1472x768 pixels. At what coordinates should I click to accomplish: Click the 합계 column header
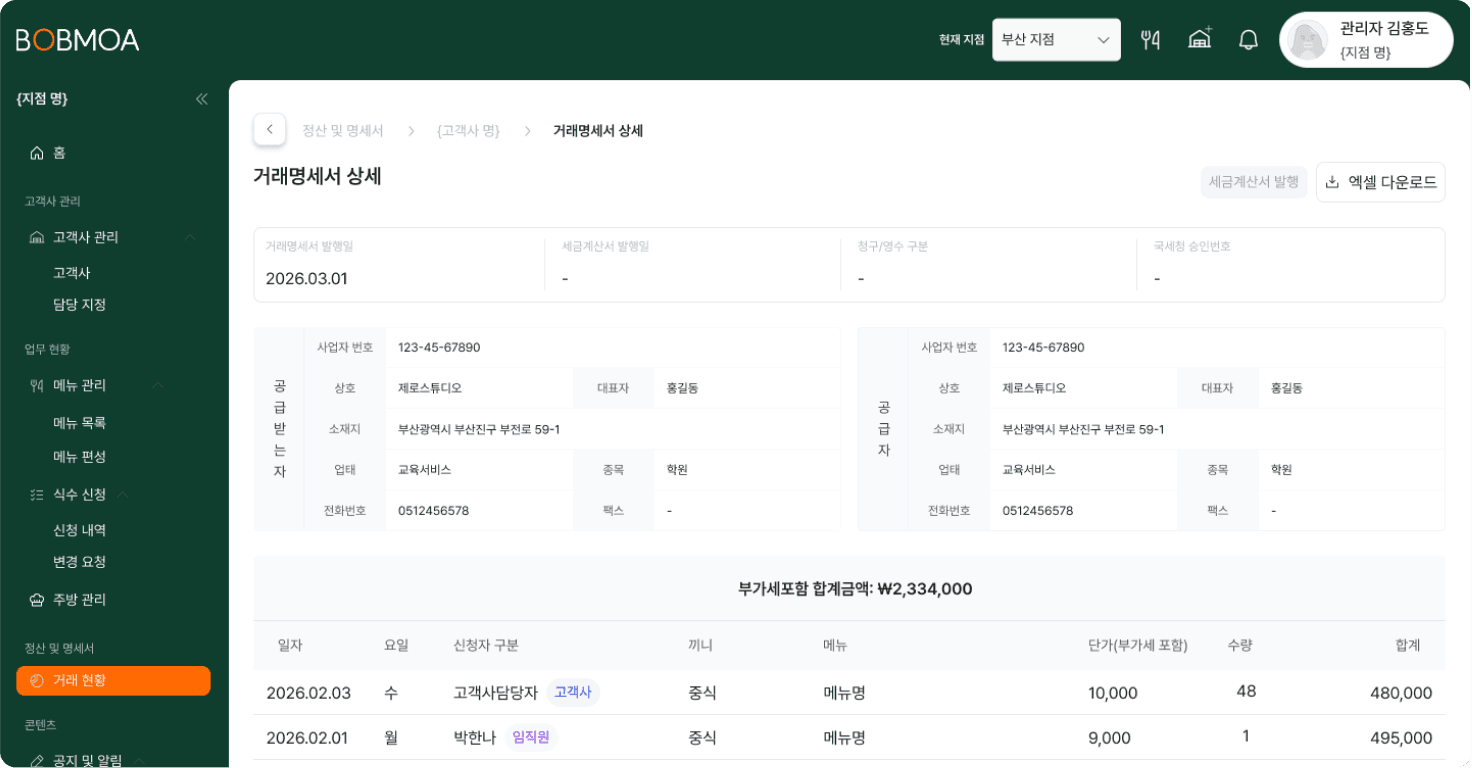point(1408,645)
